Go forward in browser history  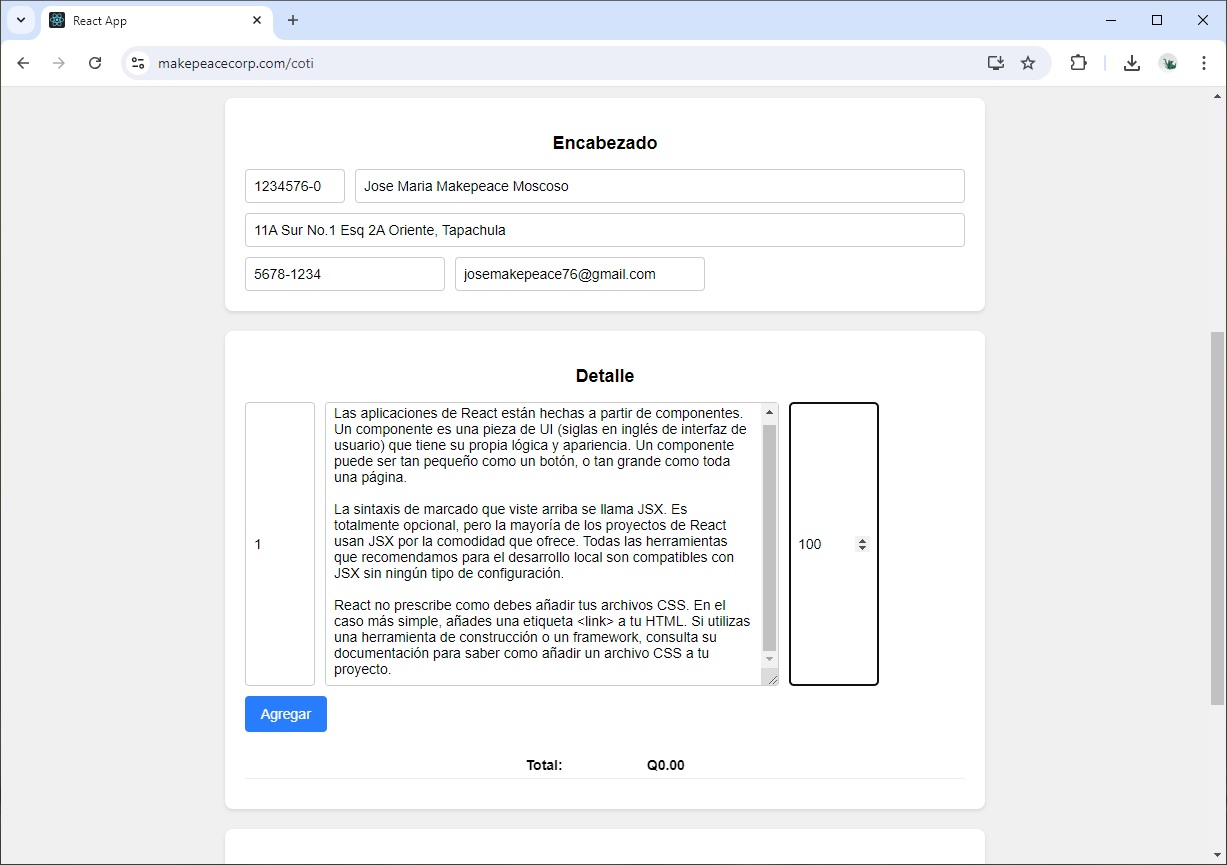(59, 63)
